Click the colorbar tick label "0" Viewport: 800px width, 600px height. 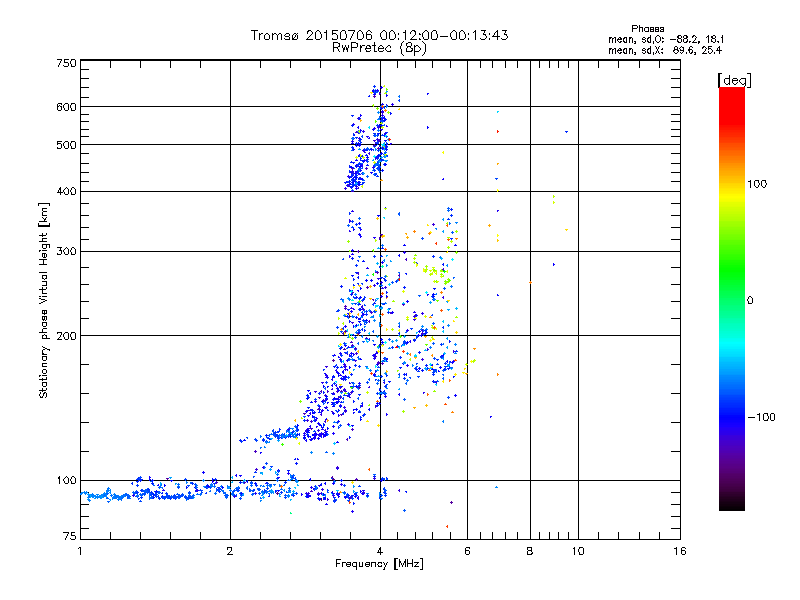750,301
